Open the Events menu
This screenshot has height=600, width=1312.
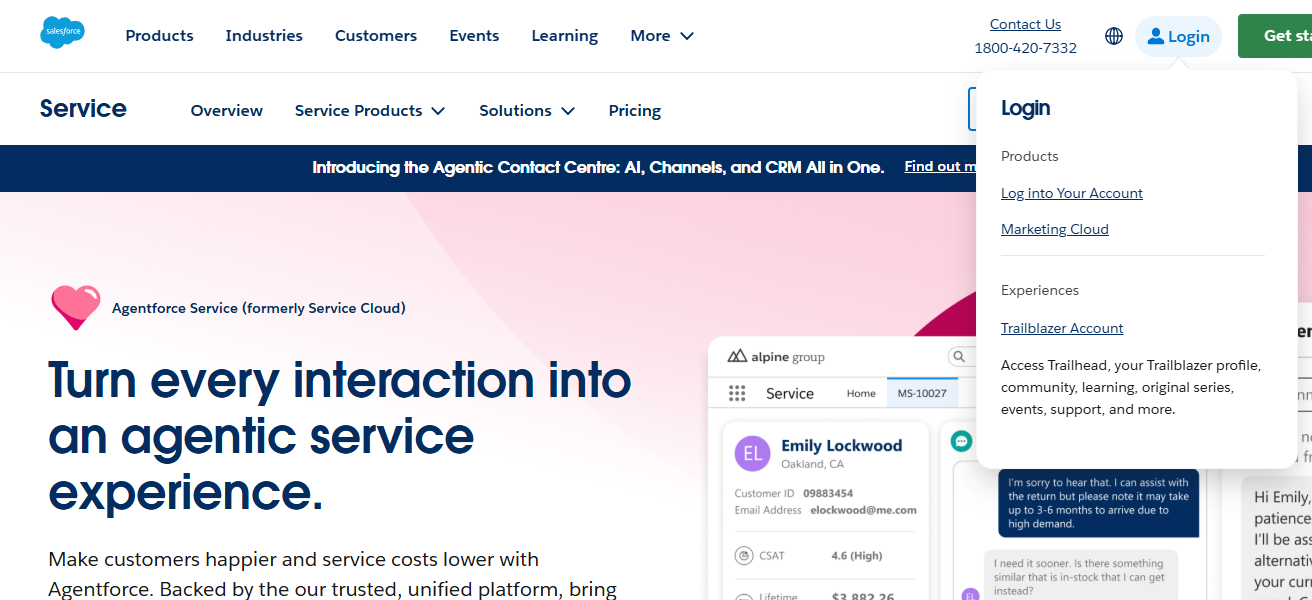(474, 36)
